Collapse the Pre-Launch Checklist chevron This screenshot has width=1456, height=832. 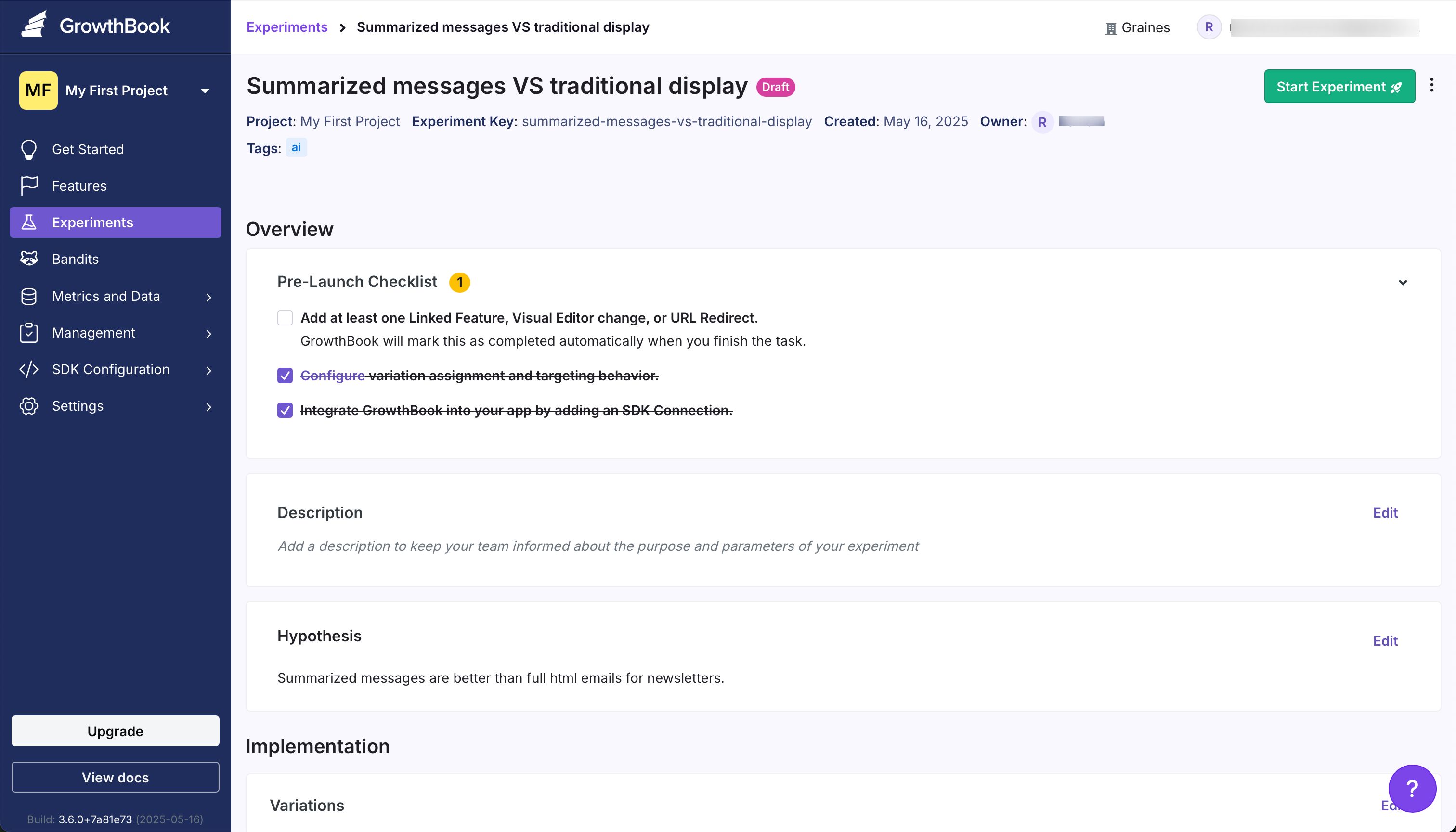pyautogui.click(x=1402, y=282)
